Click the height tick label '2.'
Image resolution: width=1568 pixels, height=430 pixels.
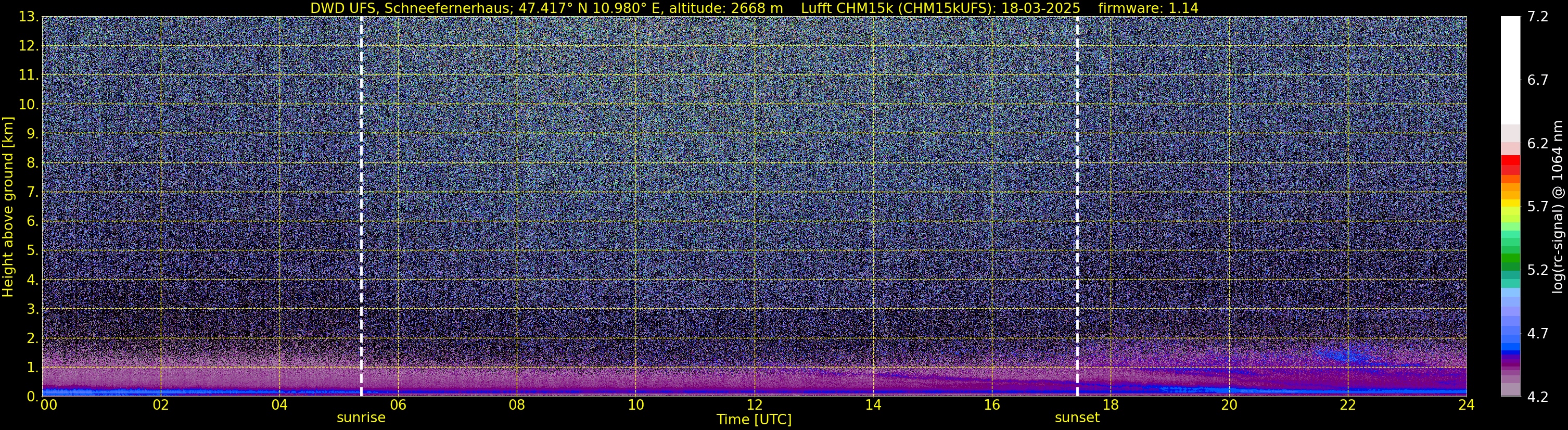32,339
